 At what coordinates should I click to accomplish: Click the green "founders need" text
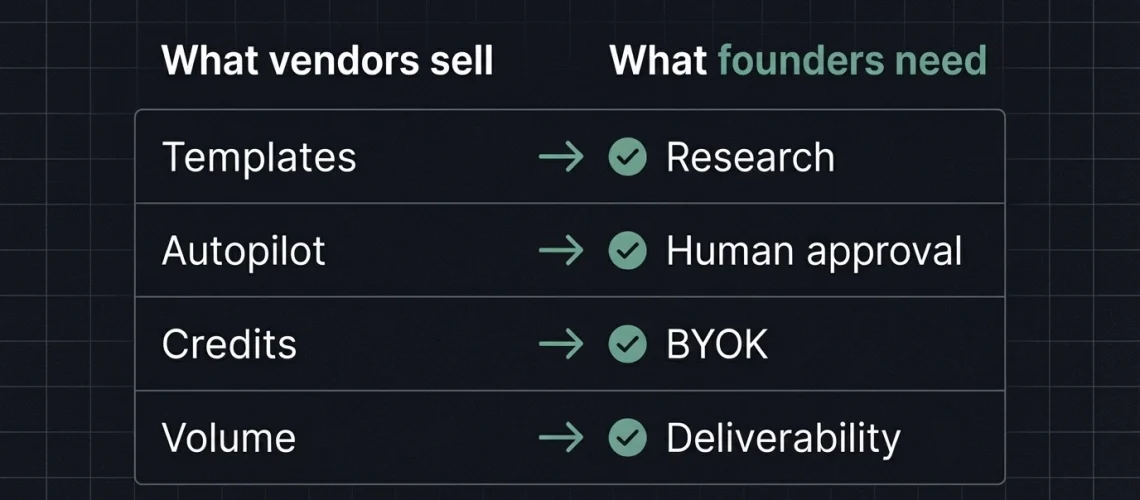[852, 61]
